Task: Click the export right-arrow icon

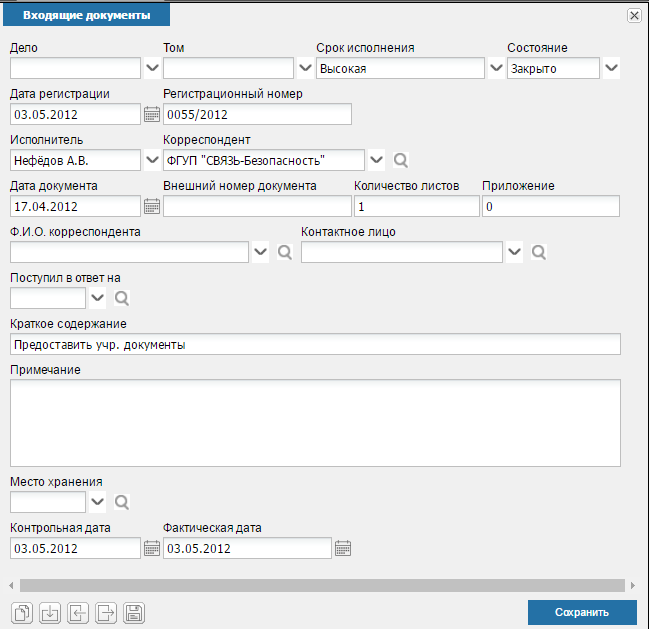Action: point(106,612)
